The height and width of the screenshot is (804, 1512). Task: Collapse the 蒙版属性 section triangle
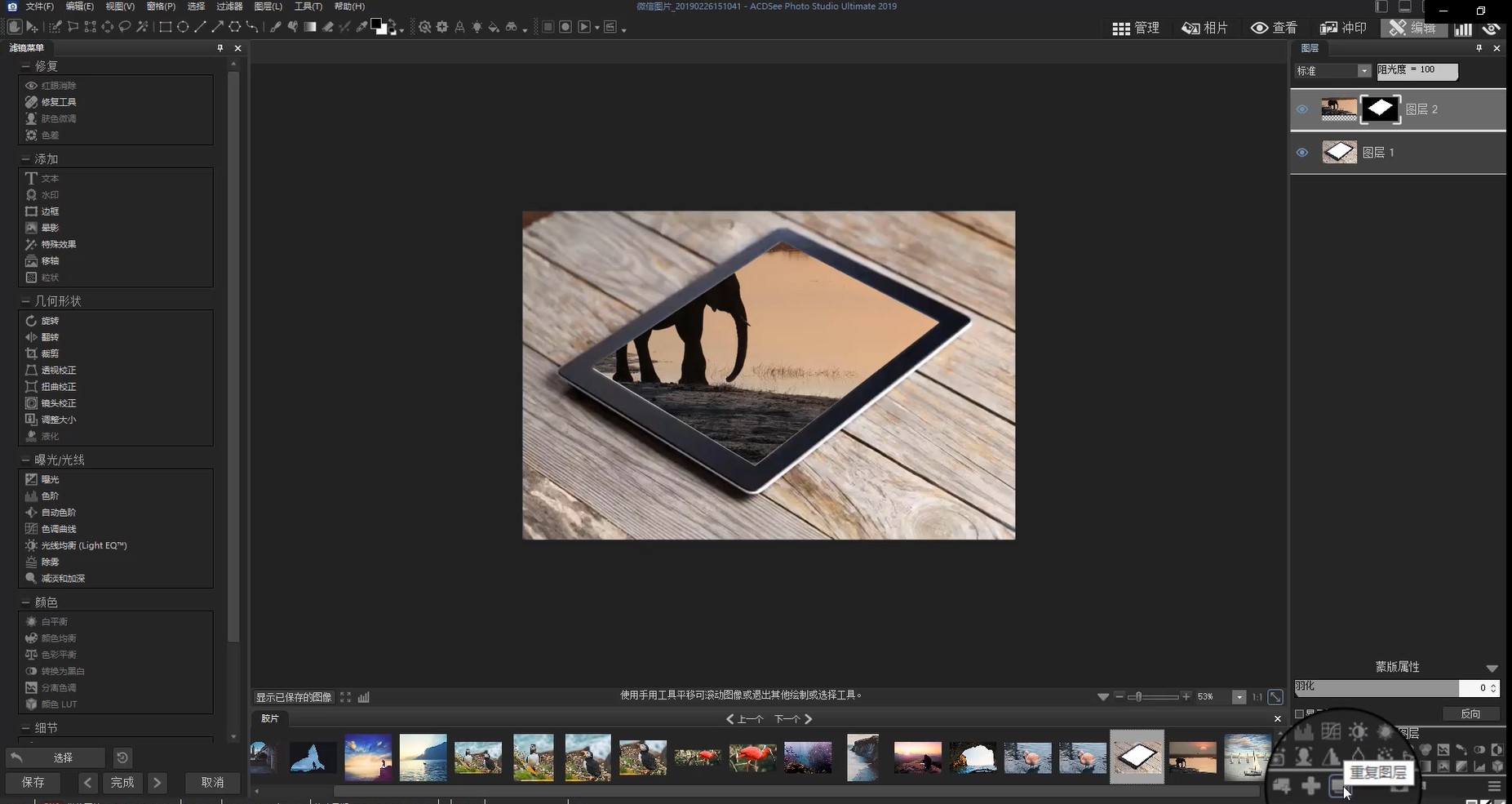pyautogui.click(x=1492, y=668)
